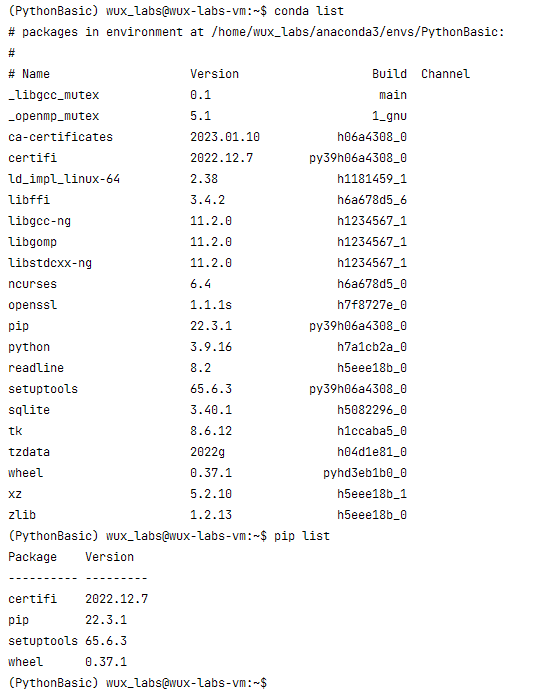Click setuptools 65.6.3 in pip list

[67, 641]
